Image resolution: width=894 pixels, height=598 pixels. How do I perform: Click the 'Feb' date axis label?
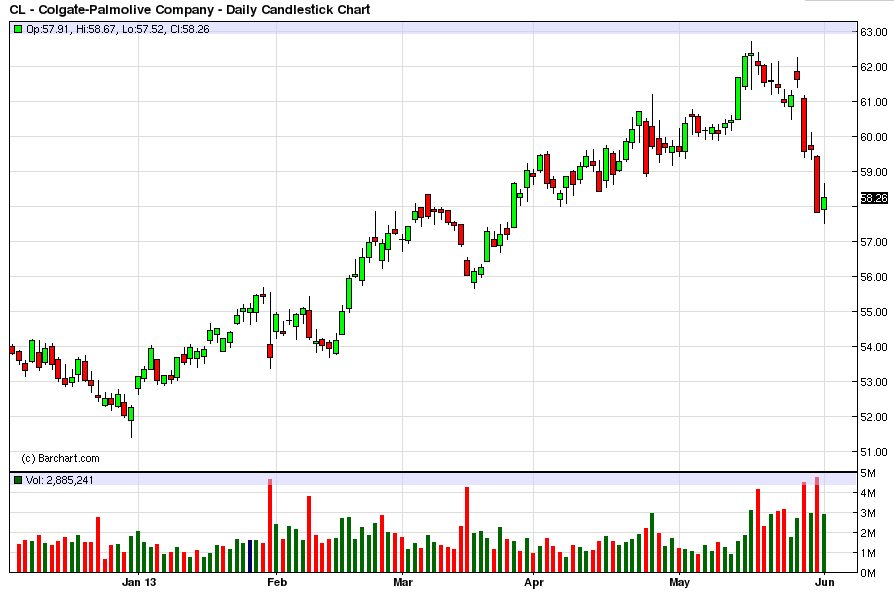(x=277, y=583)
